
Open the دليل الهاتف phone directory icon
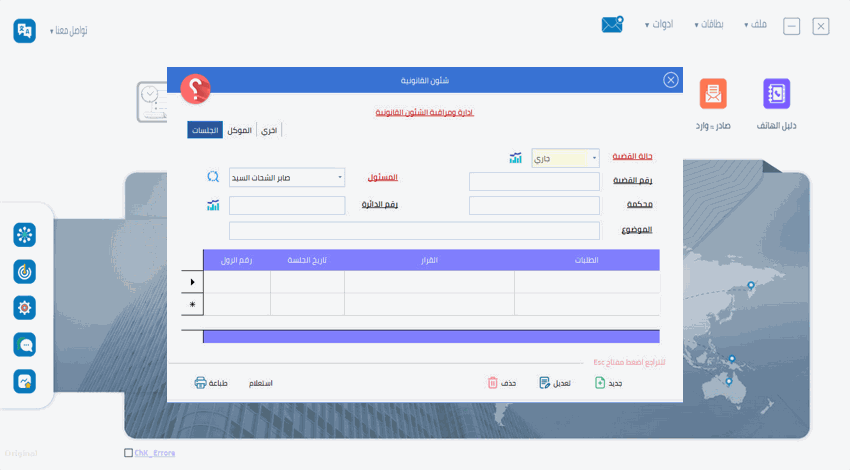776,94
